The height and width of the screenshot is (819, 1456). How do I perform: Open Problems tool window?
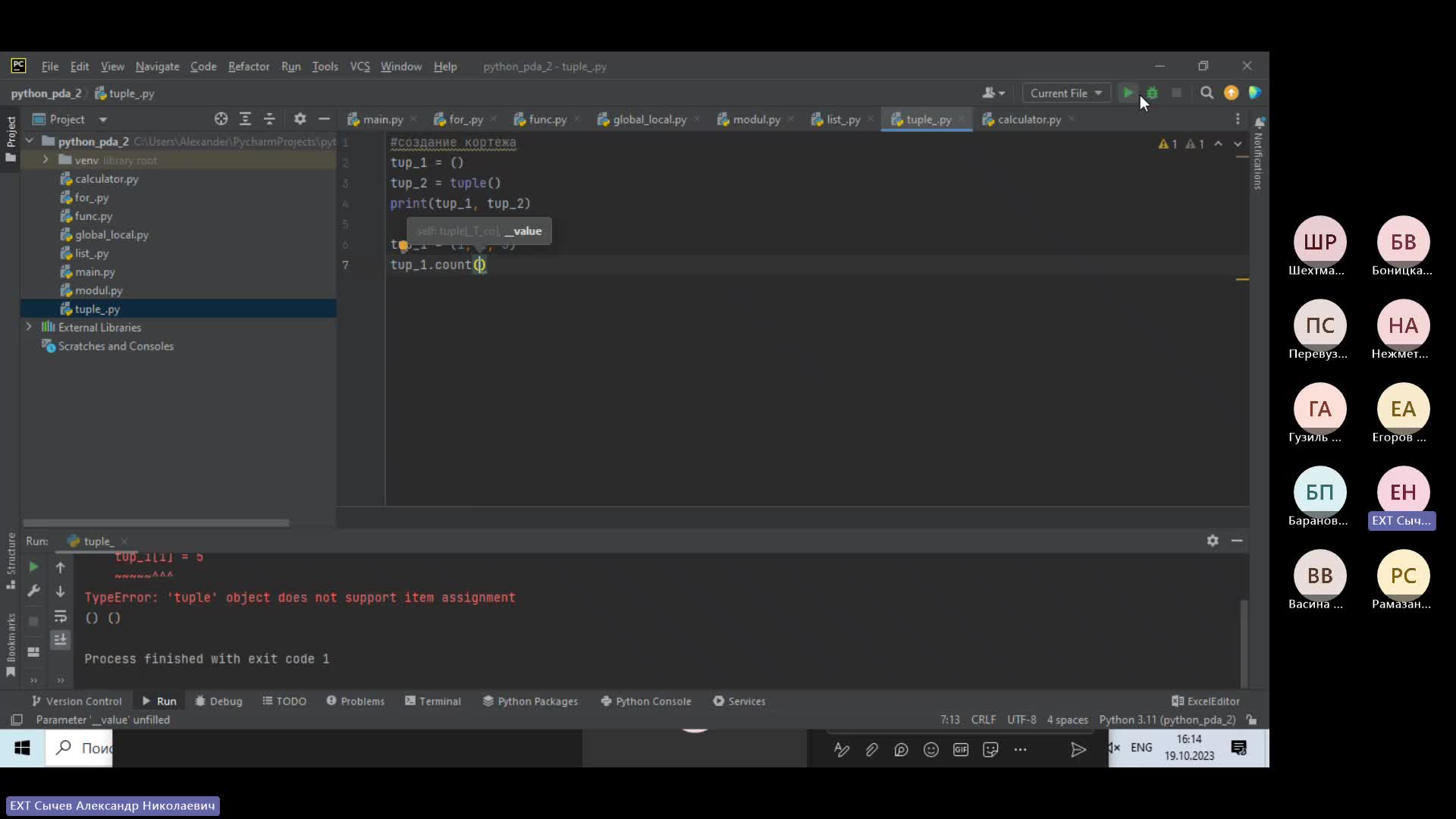(x=356, y=701)
